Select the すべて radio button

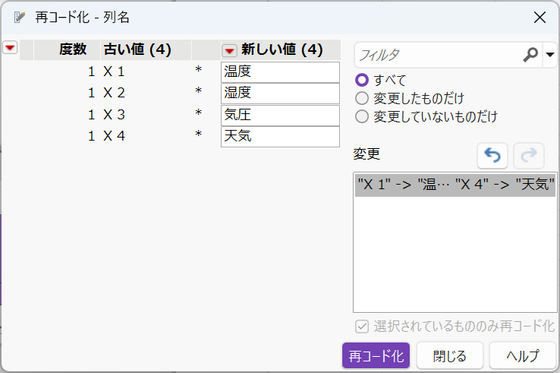[x=362, y=80]
